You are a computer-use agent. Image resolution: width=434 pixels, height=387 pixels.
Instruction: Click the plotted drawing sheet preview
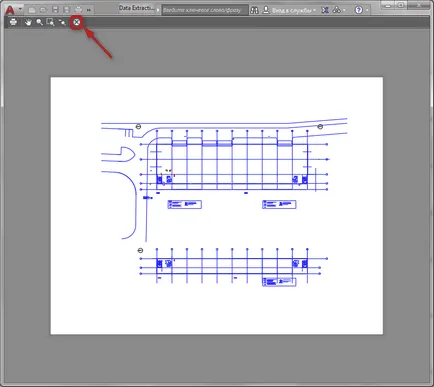217,206
